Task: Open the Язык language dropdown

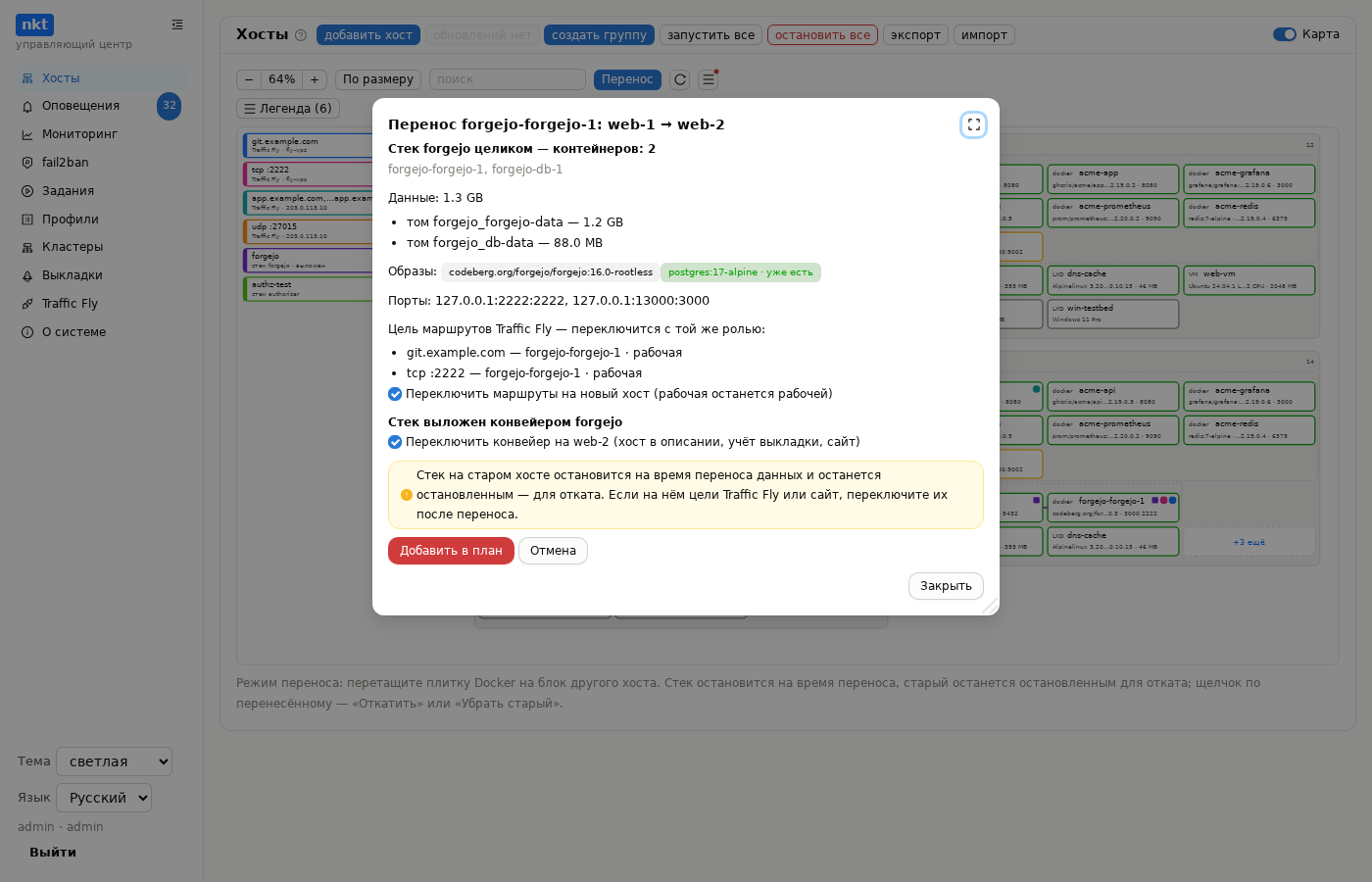Action: [104, 798]
